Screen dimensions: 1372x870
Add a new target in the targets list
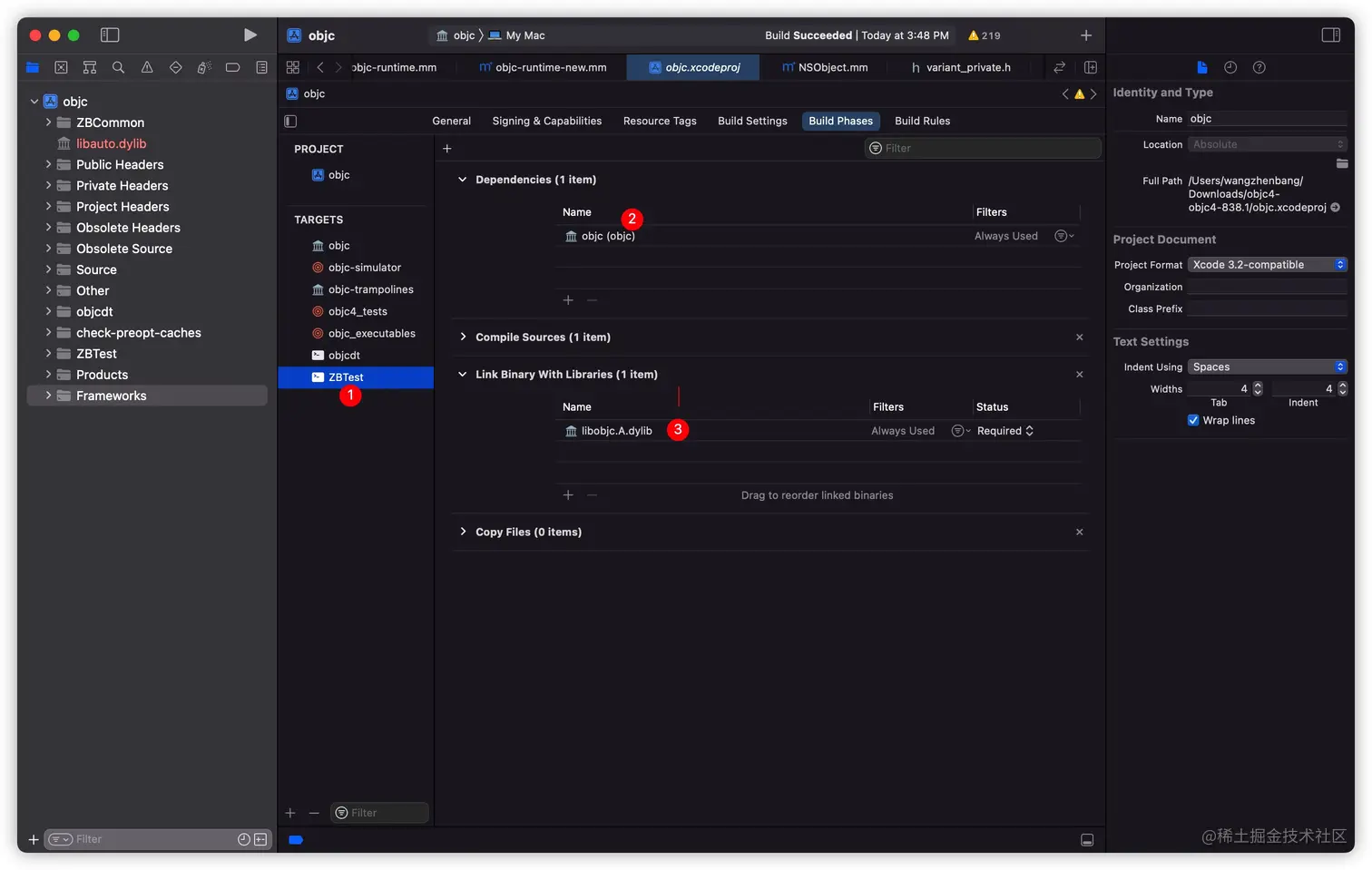pos(290,813)
